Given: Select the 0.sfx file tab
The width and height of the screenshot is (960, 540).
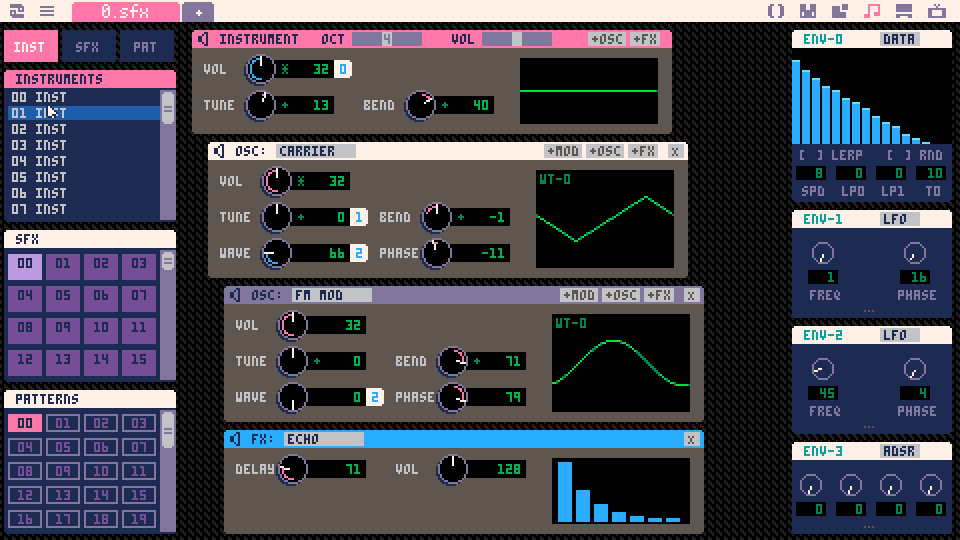Looking at the screenshot, I should [126, 12].
